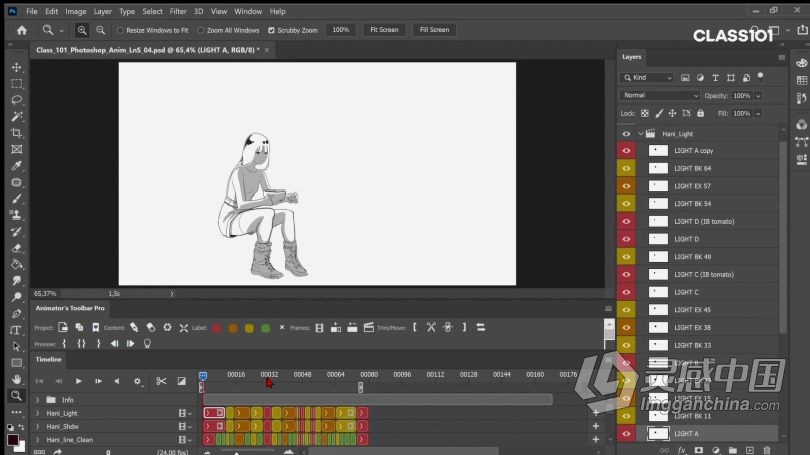Collapse the Hani_Light group in Layers
Screen dimensions: 810x455
641,134
